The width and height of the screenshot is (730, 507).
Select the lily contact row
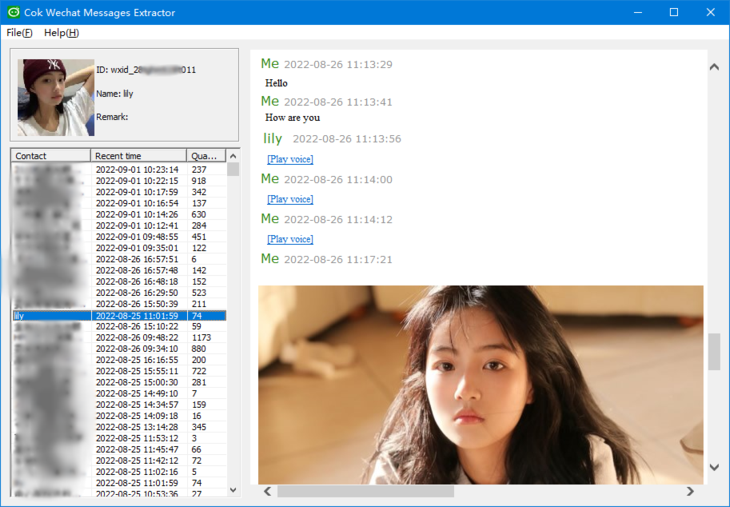point(118,315)
